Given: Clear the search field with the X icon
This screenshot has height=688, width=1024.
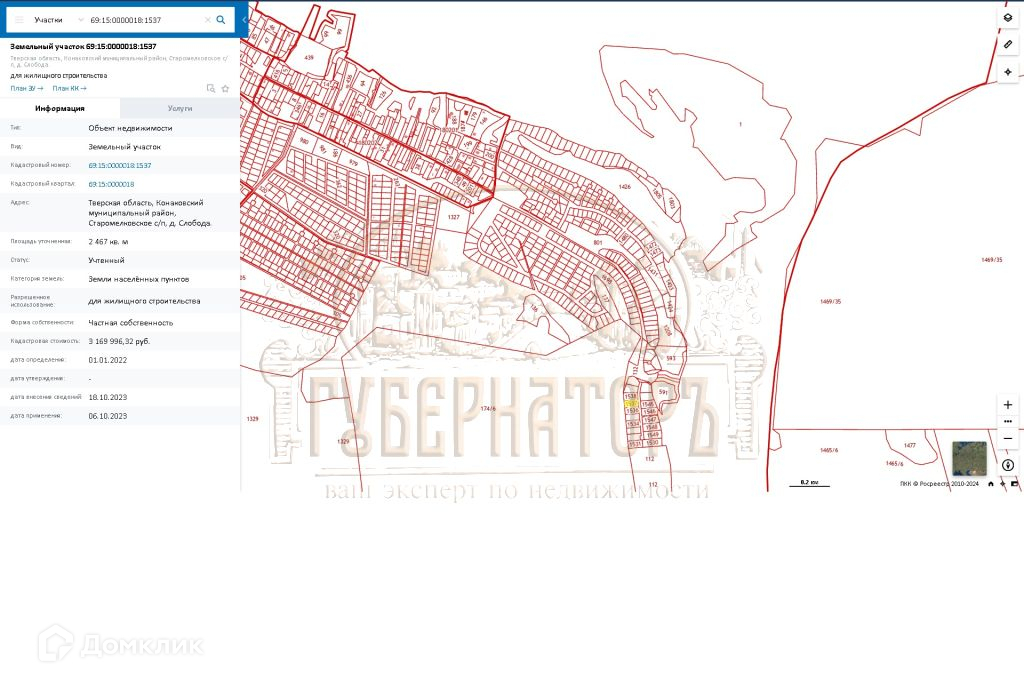Looking at the screenshot, I should (208, 20).
